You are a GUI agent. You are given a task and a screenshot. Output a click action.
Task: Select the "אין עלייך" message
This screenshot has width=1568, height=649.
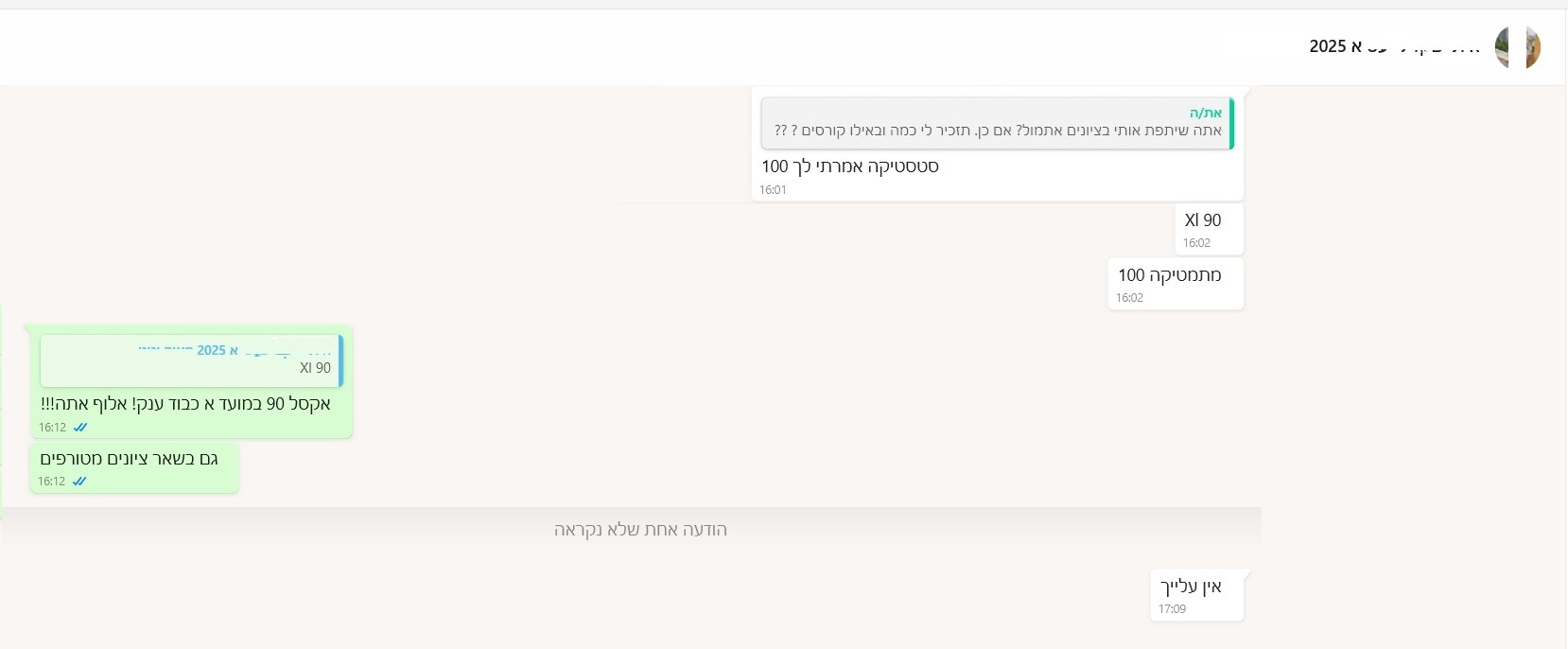coord(1191,587)
